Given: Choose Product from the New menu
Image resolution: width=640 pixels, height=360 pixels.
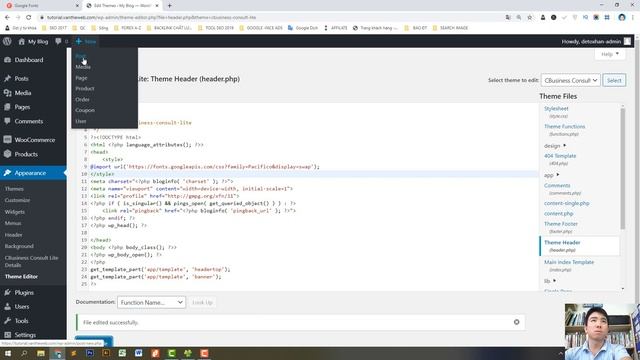Looking at the screenshot, I should 84,89.
